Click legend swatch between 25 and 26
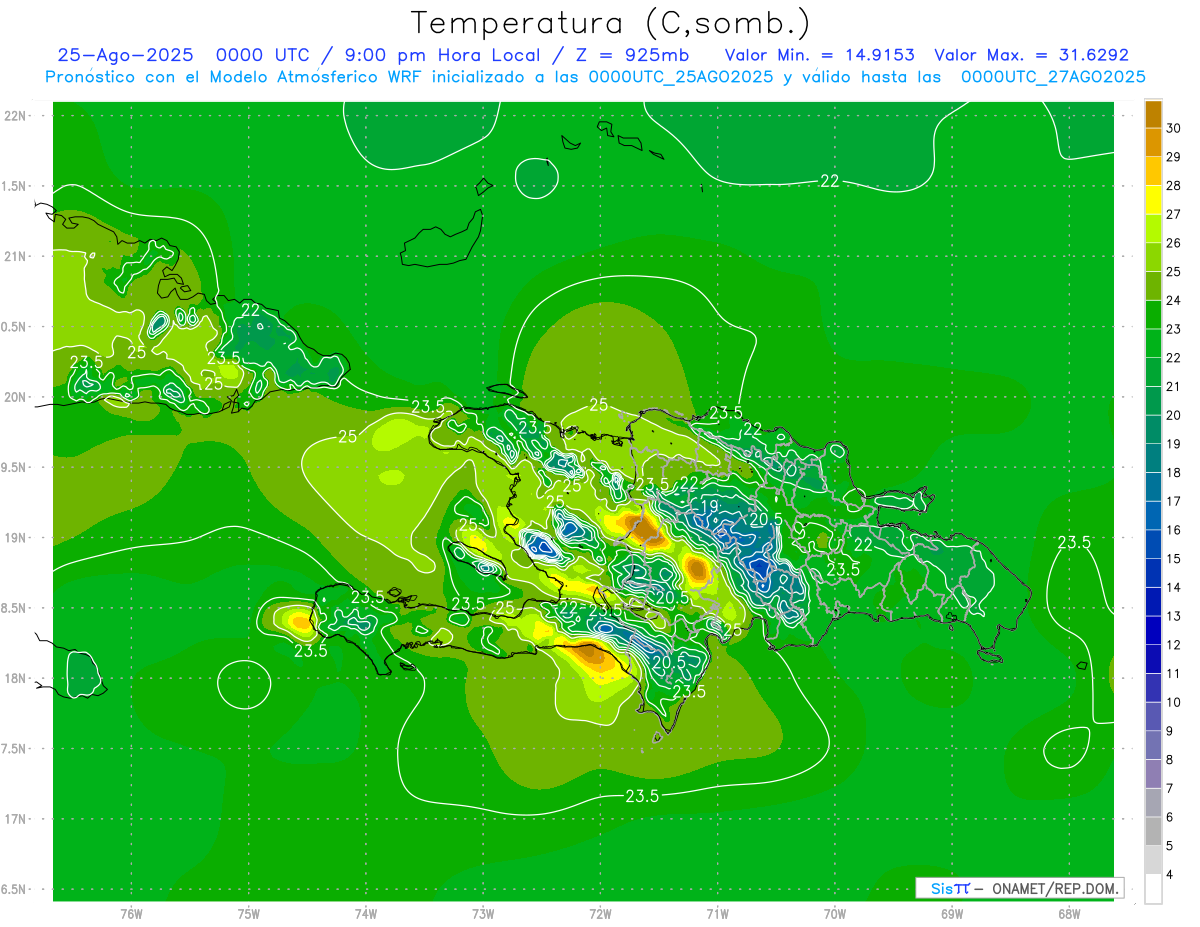The height and width of the screenshot is (927, 1200). point(1153,257)
